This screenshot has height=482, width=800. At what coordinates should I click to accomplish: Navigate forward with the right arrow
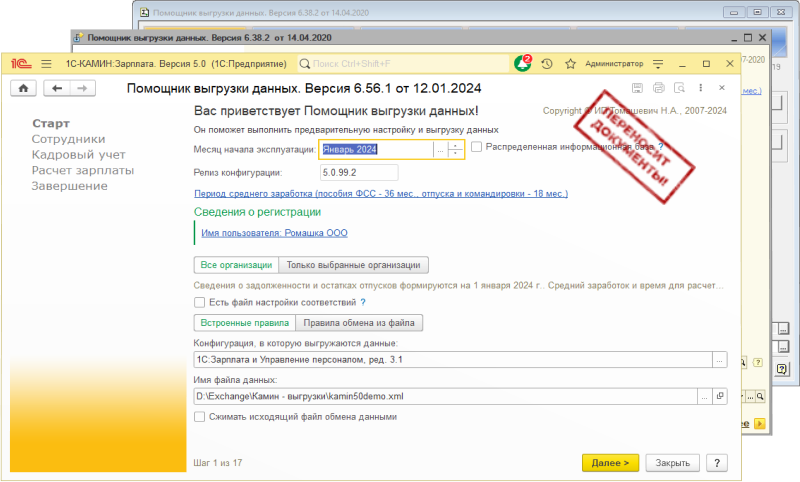(x=82, y=88)
